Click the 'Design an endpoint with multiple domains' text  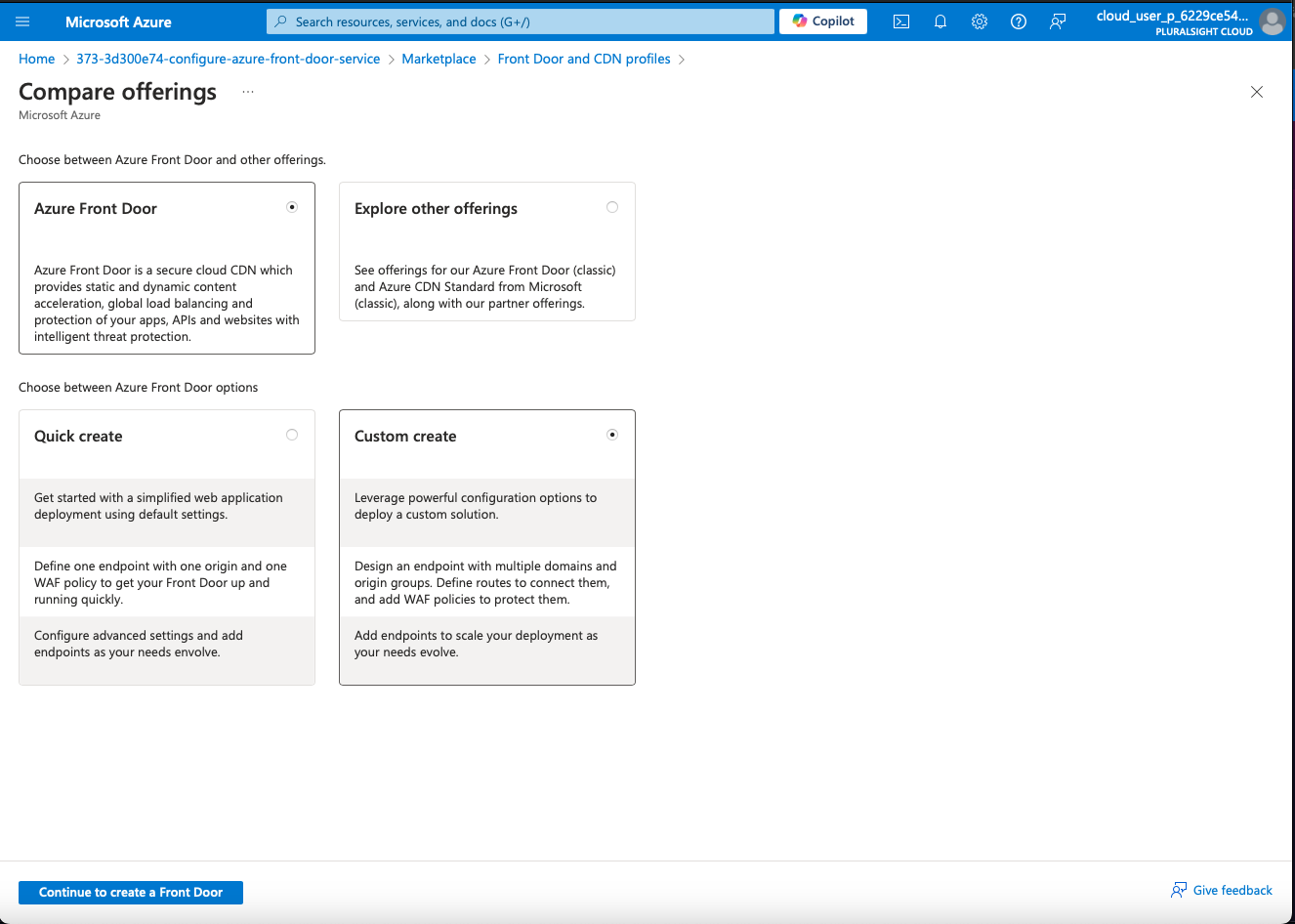click(x=485, y=583)
